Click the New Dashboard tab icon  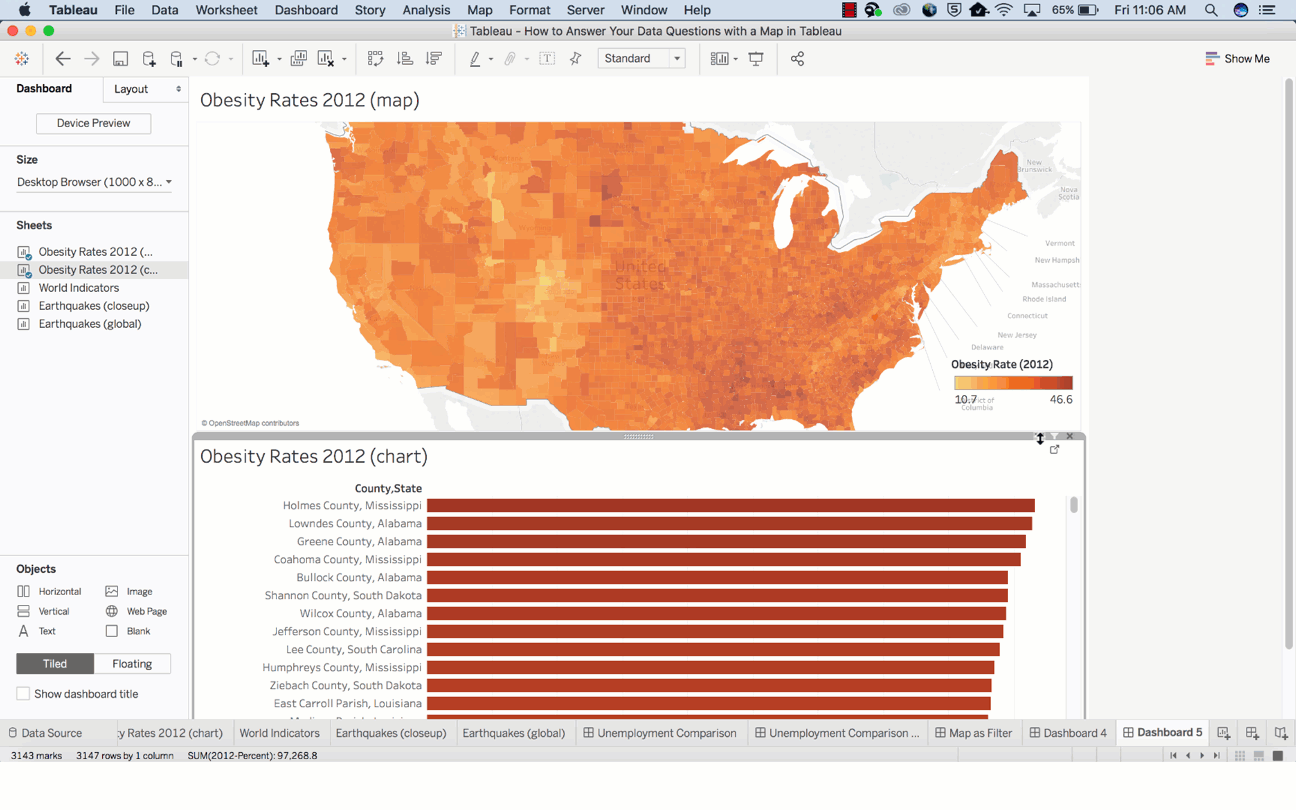tap(1252, 733)
